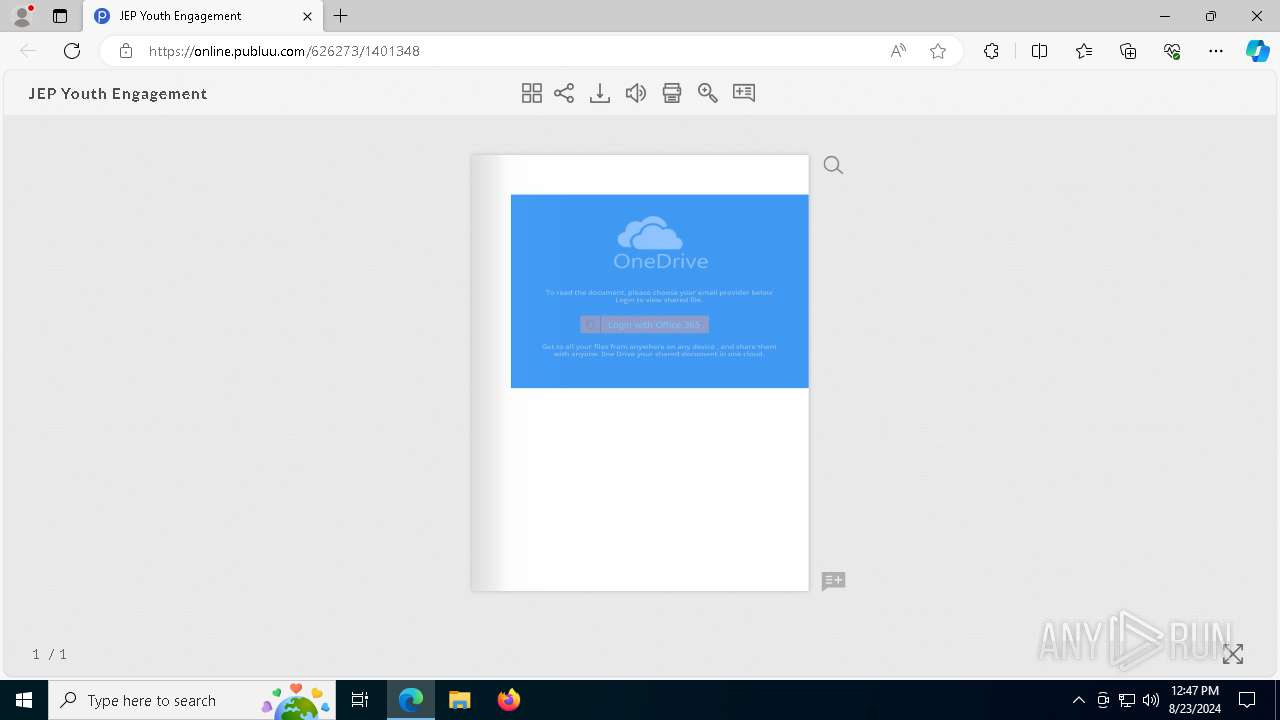Viewport: 1280px width, 720px height.
Task: Open the page thumbnails grid view
Action: (532, 93)
